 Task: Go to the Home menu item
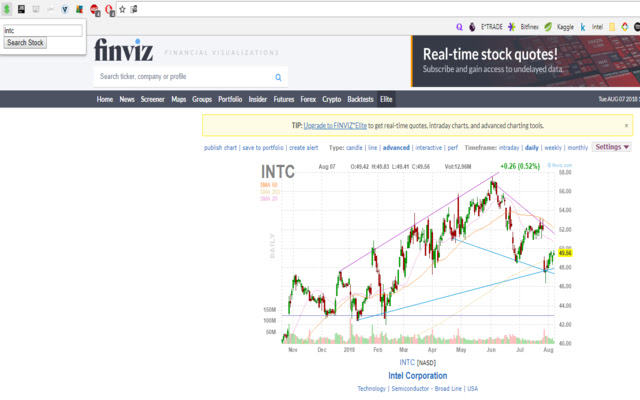pyautogui.click(x=105, y=99)
